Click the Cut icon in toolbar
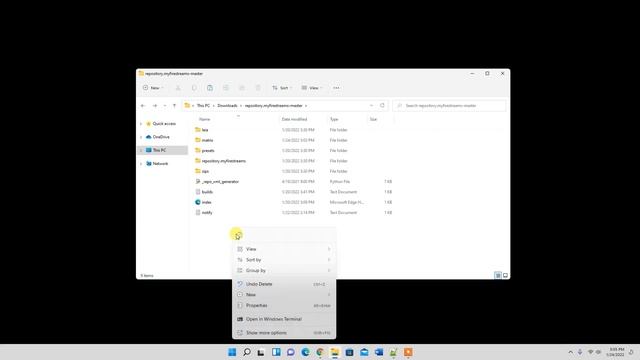 [x=178, y=88]
